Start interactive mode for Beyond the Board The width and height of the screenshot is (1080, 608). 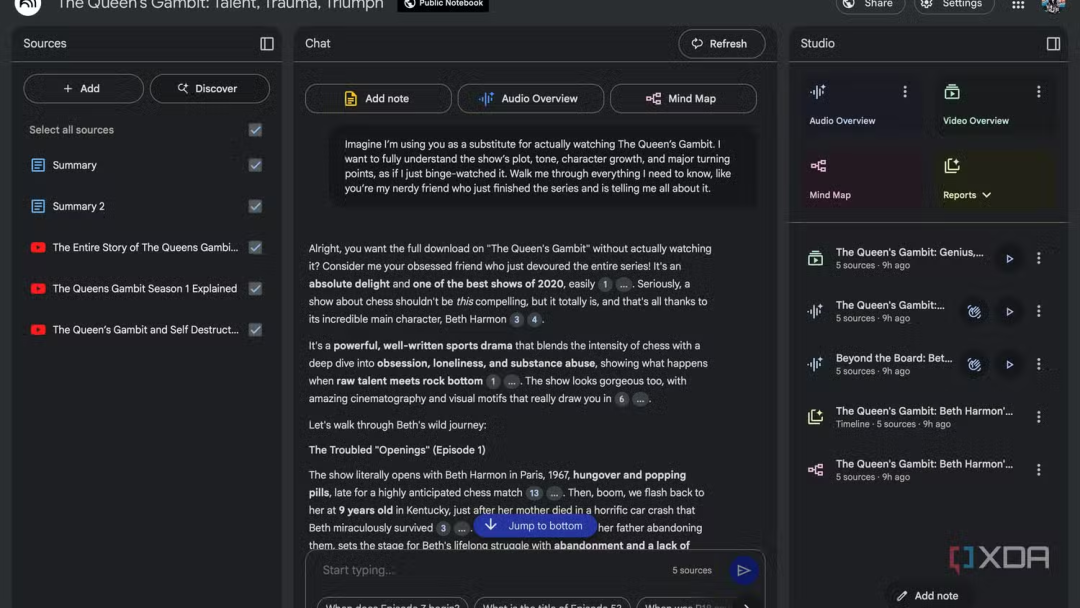(x=974, y=364)
